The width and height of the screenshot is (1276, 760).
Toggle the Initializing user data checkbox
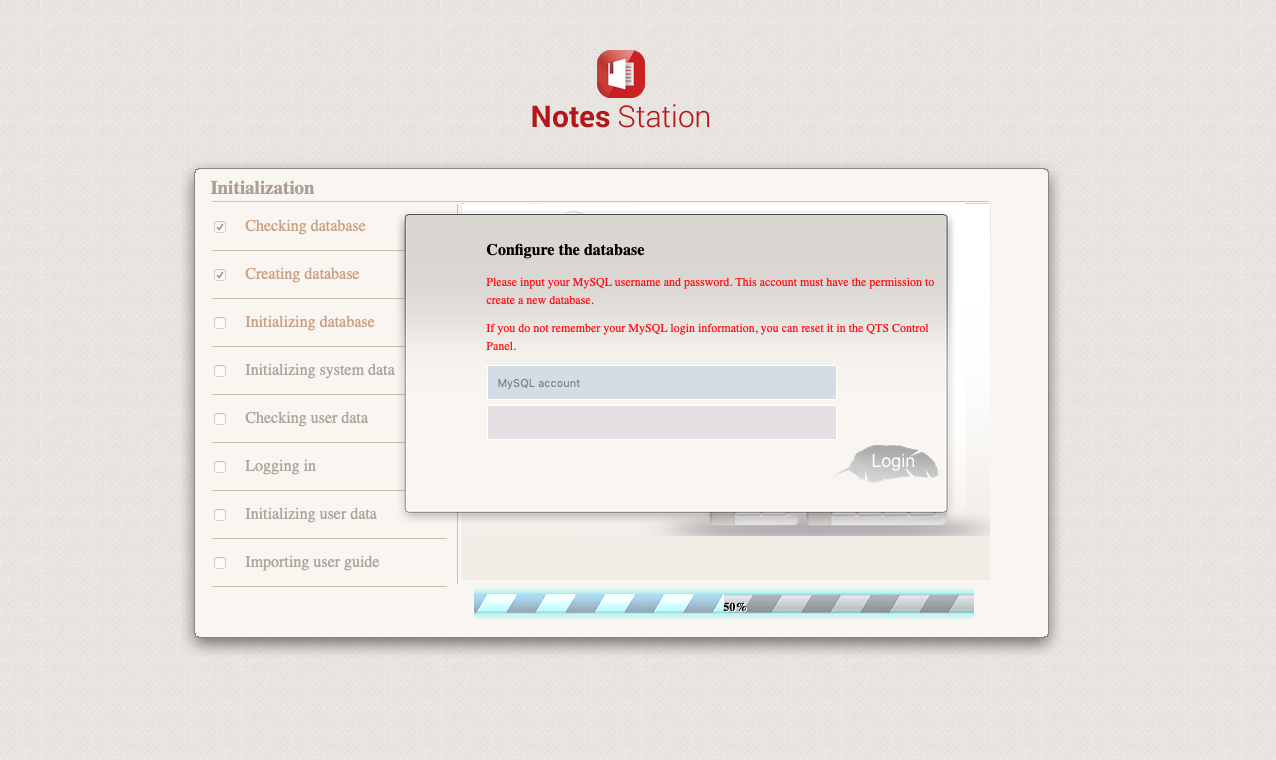(220, 515)
